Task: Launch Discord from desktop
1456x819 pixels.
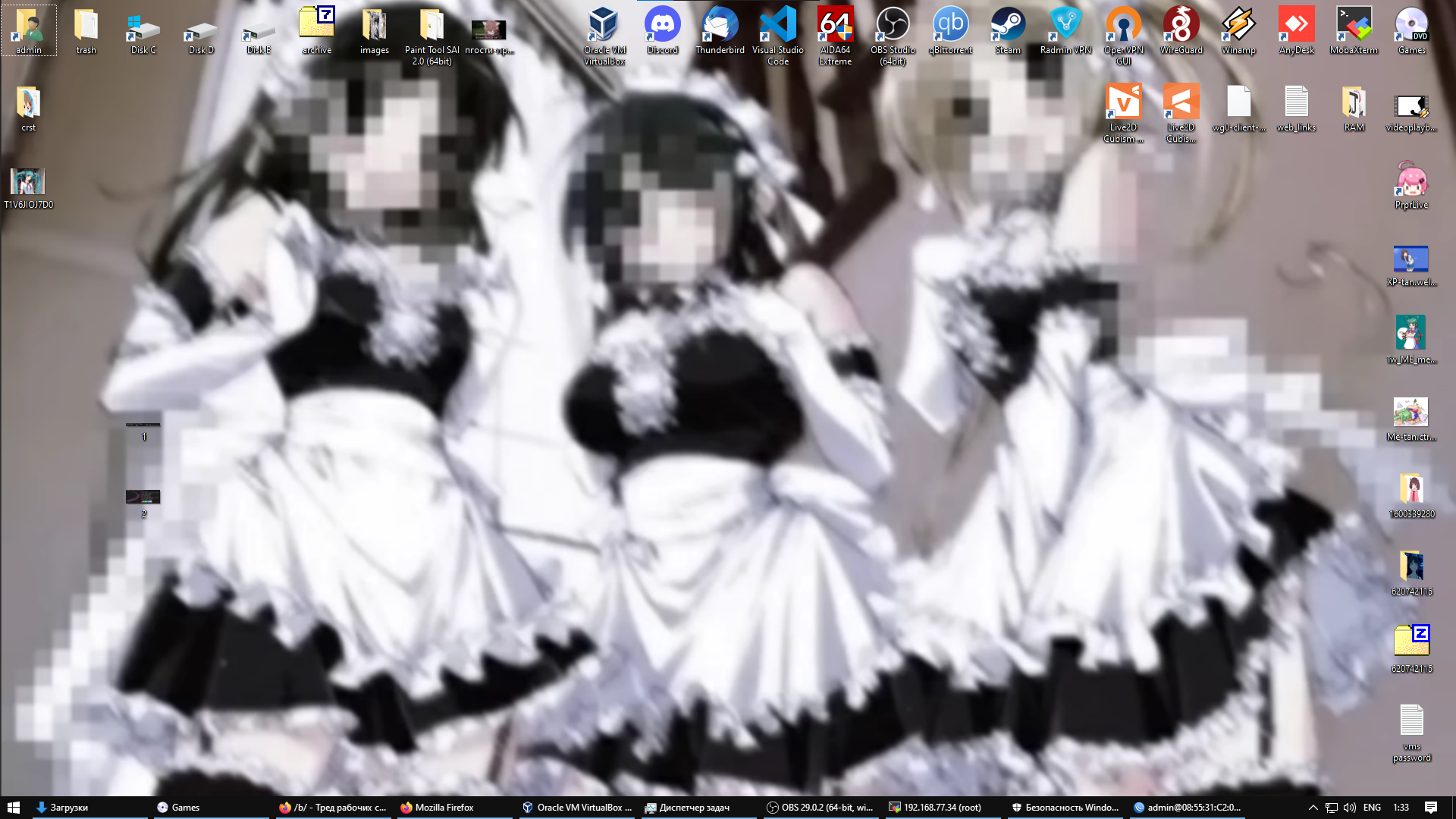Action: pos(663,30)
